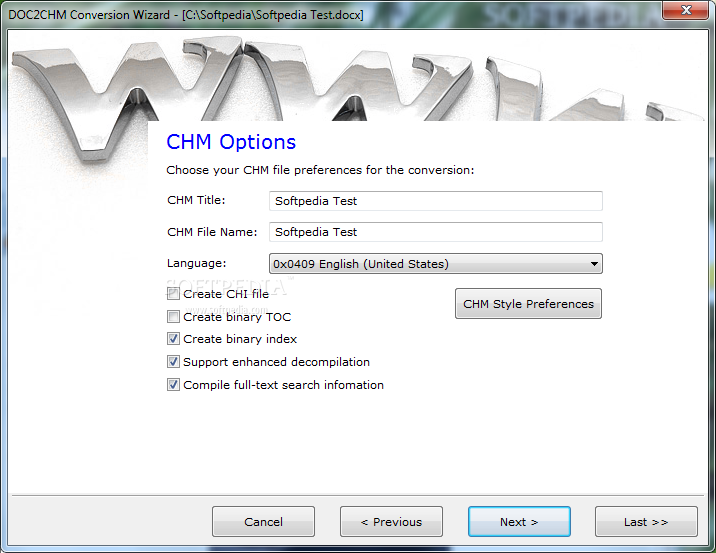The height and width of the screenshot is (553, 716).
Task: Click the CHM Options heading
Action: pyautogui.click(x=231, y=142)
